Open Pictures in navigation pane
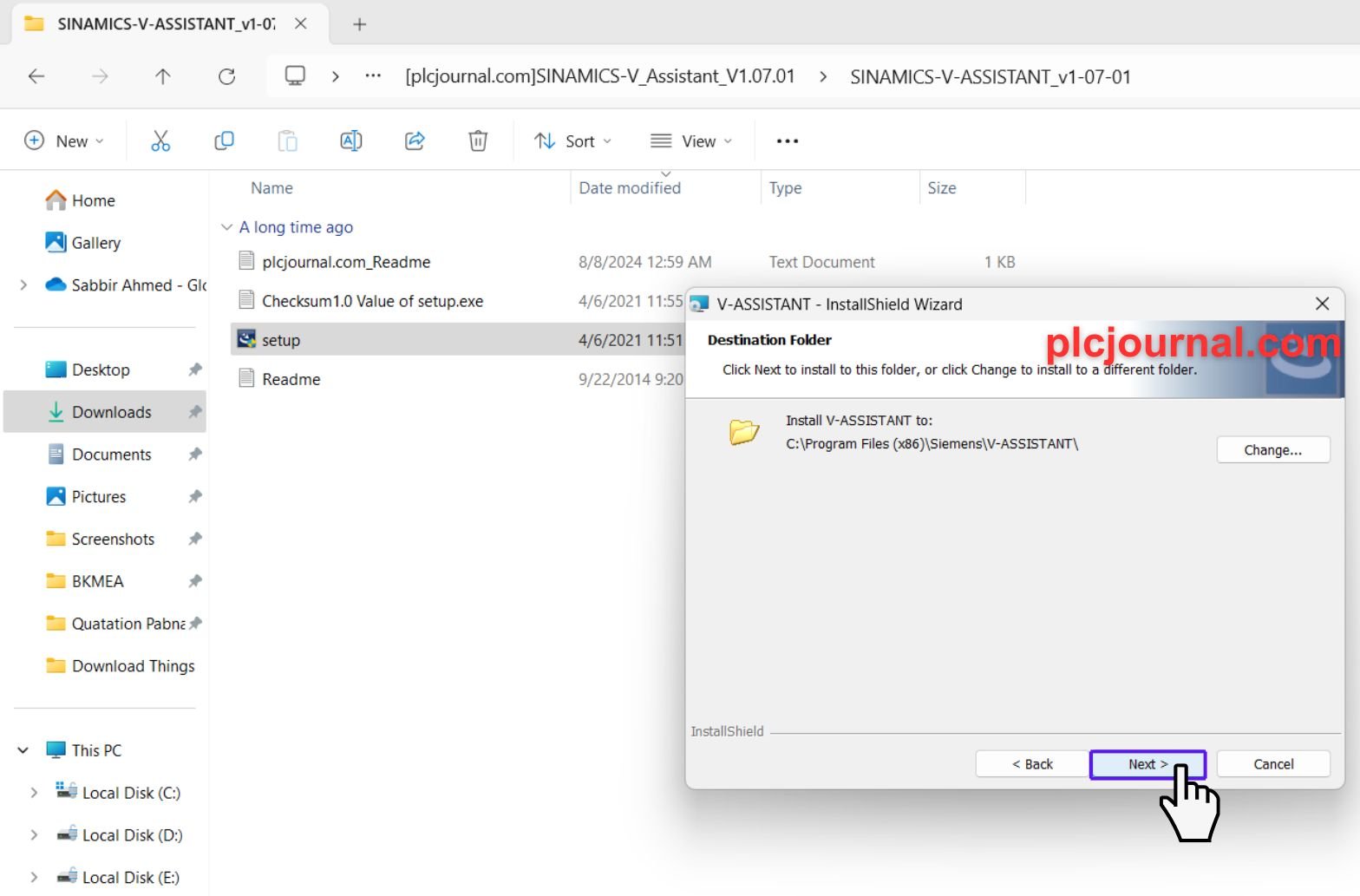 pyautogui.click(x=85, y=496)
